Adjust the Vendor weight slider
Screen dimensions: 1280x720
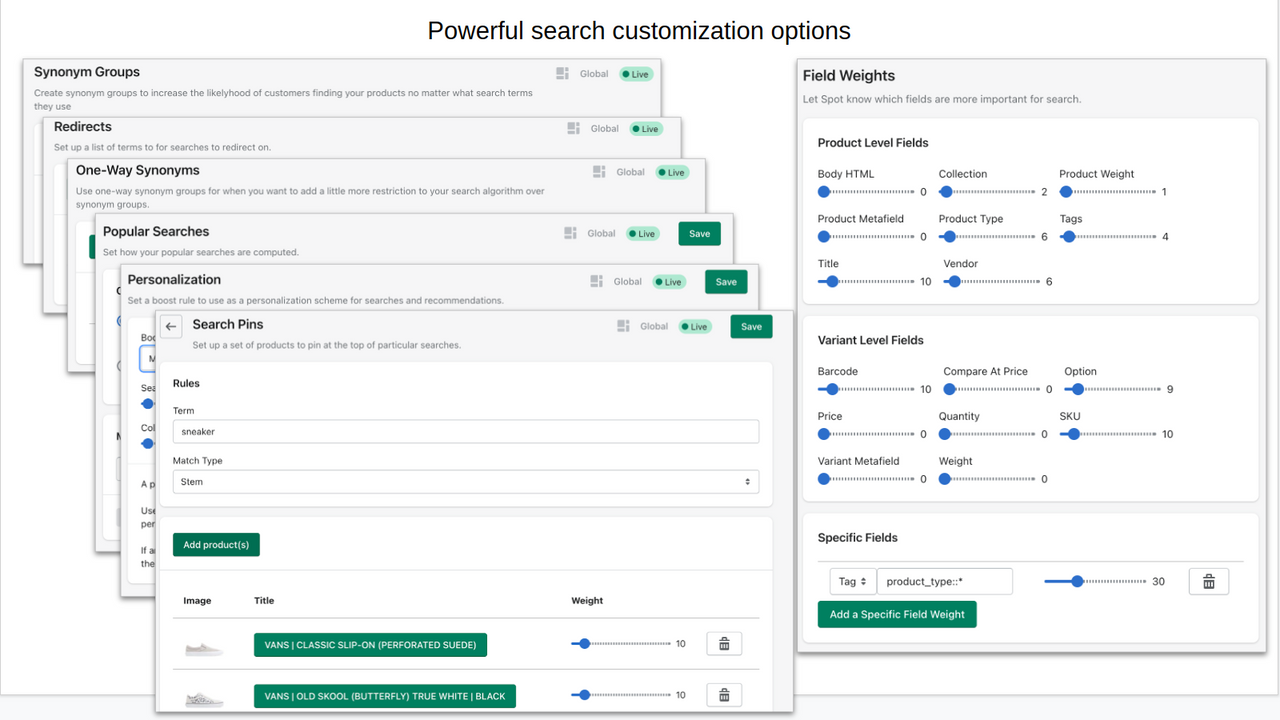tap(992, 282)
